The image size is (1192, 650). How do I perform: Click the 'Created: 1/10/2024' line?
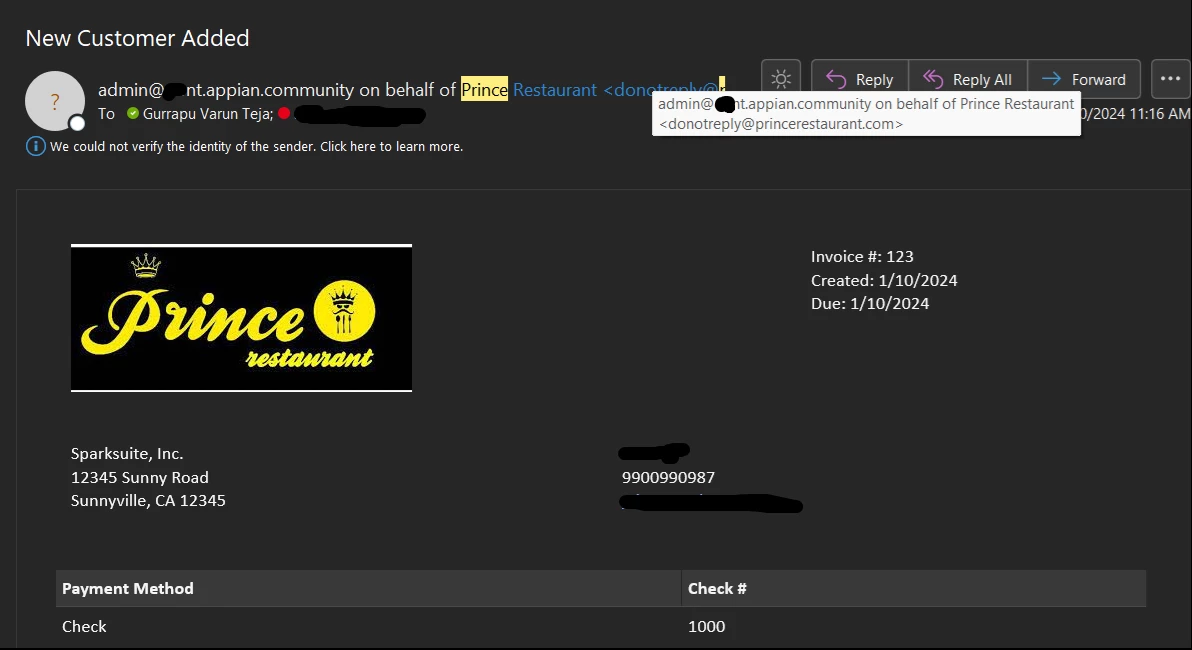(884, 281)
